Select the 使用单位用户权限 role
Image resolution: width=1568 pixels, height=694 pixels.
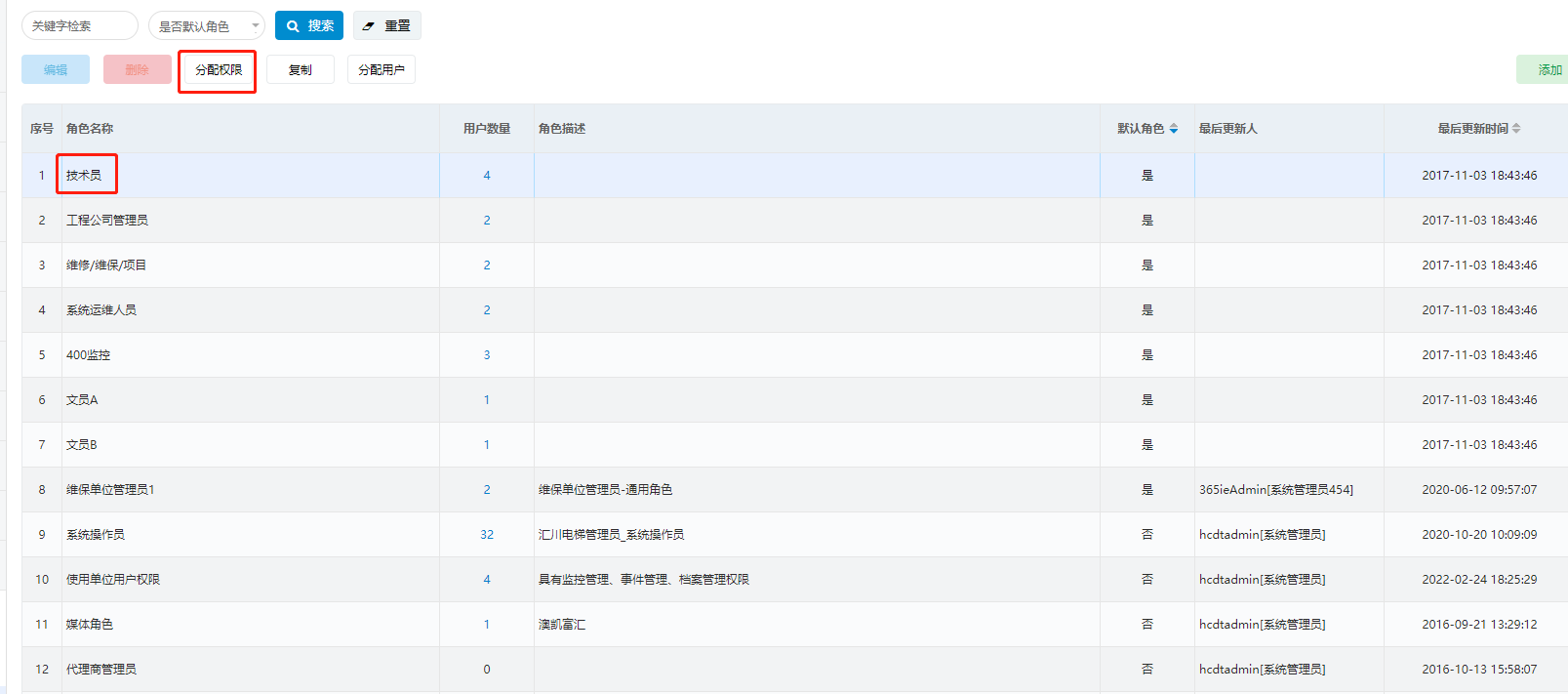113,580
